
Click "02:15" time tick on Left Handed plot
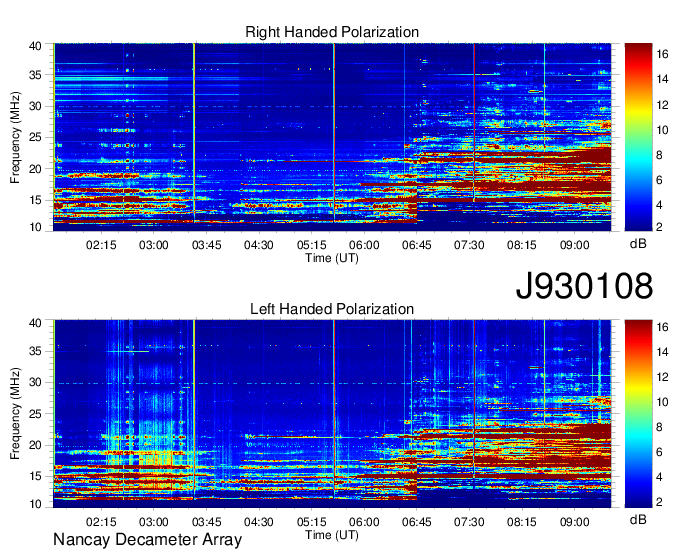coord(101,522)
